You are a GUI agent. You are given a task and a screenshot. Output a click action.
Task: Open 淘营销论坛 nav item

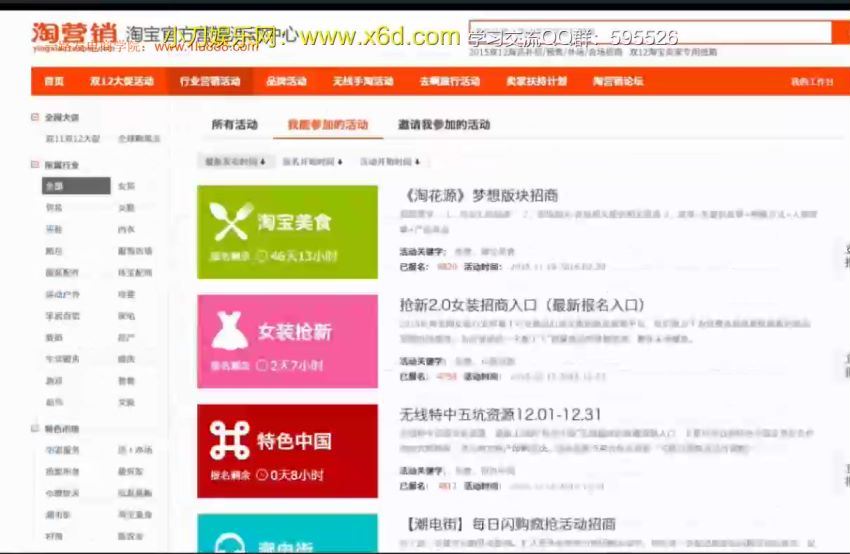click(617, 81)
